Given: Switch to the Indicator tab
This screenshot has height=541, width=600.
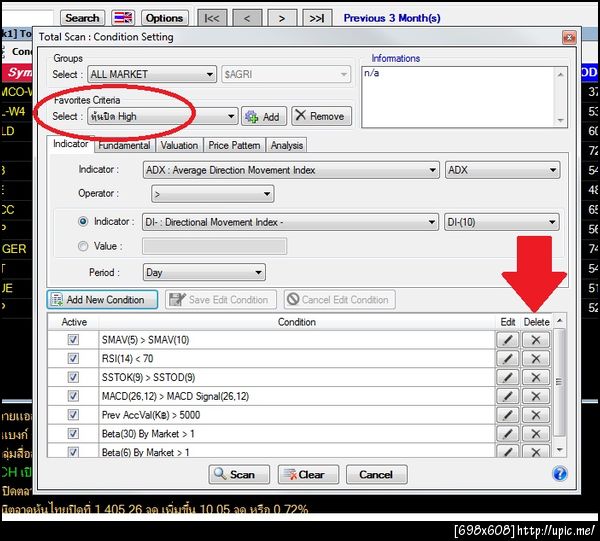Looking at the screenshot, I should (x=70, y=144).
